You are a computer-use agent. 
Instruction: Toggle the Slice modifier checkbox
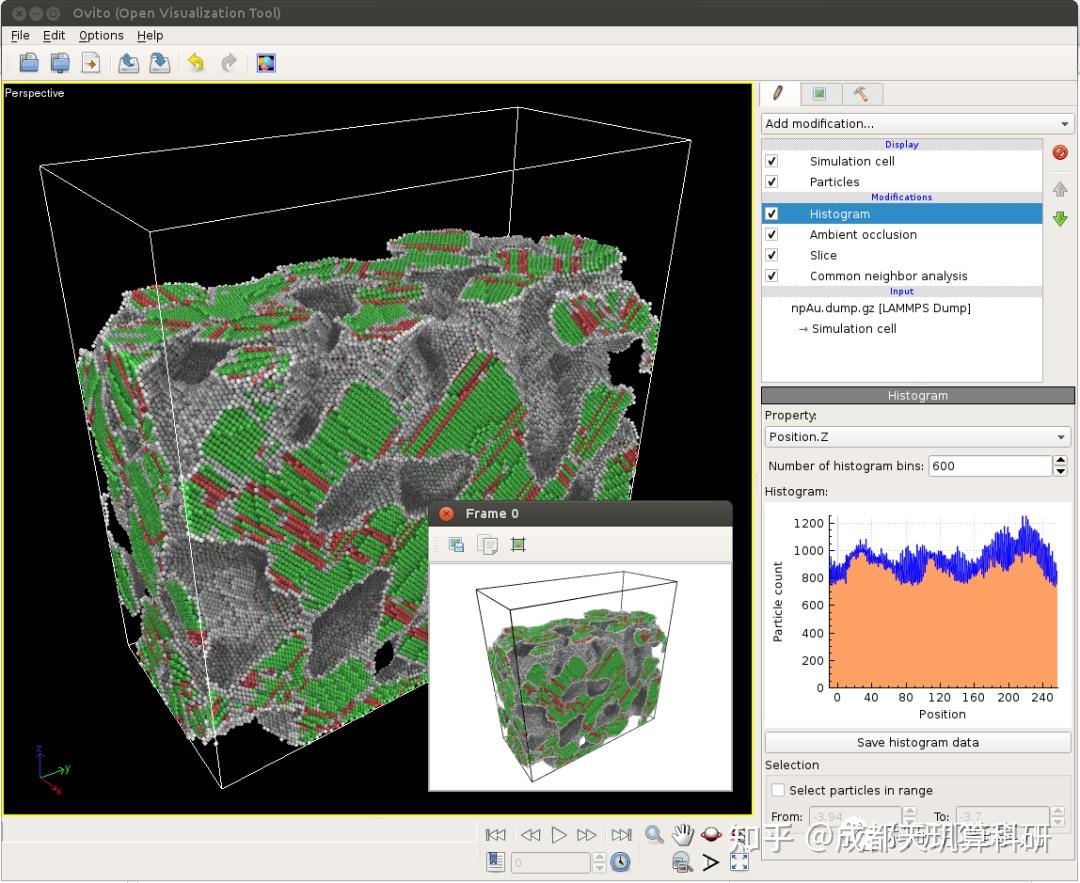(771, 255)
